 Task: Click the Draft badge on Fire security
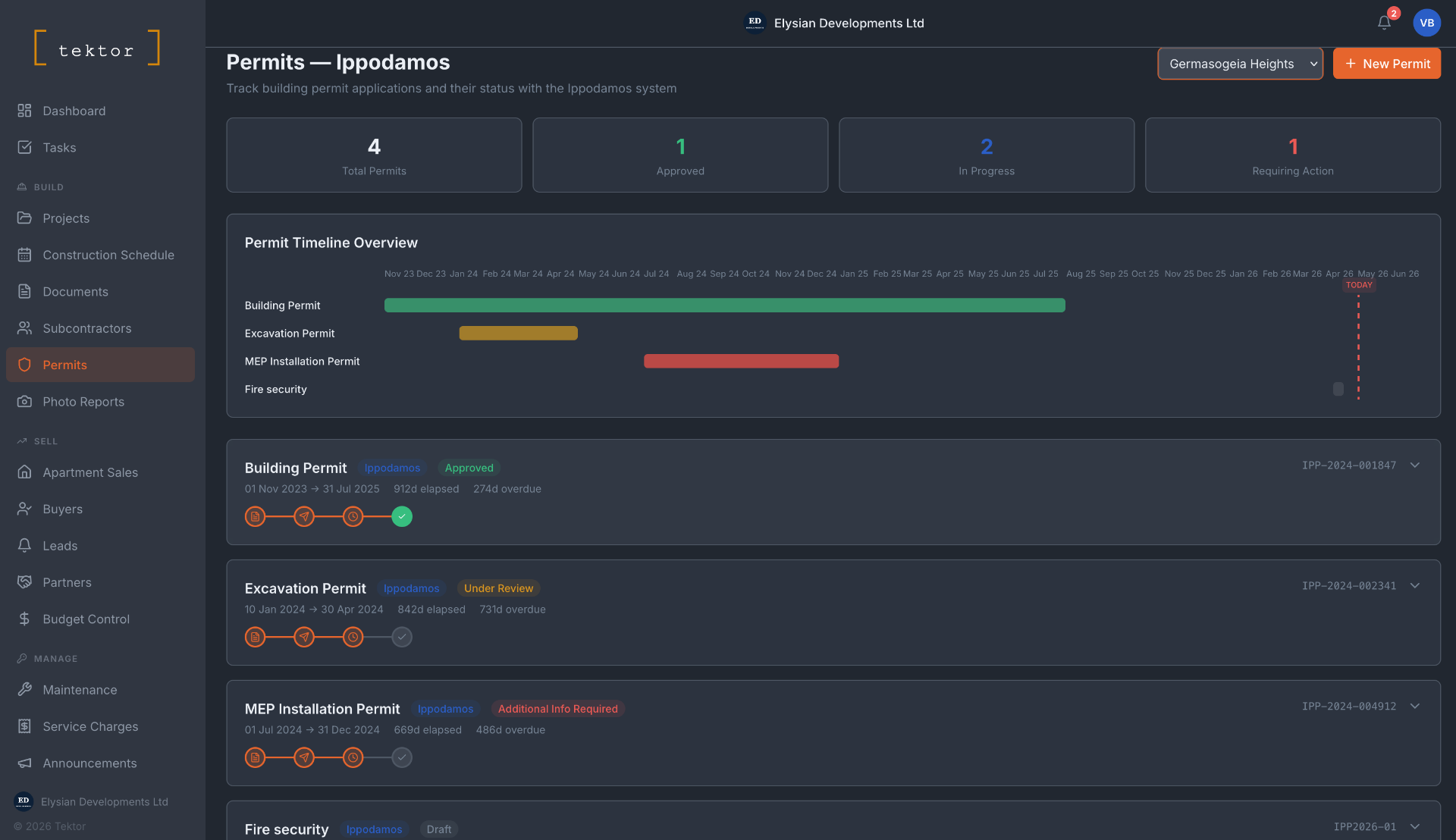(439, 829)
